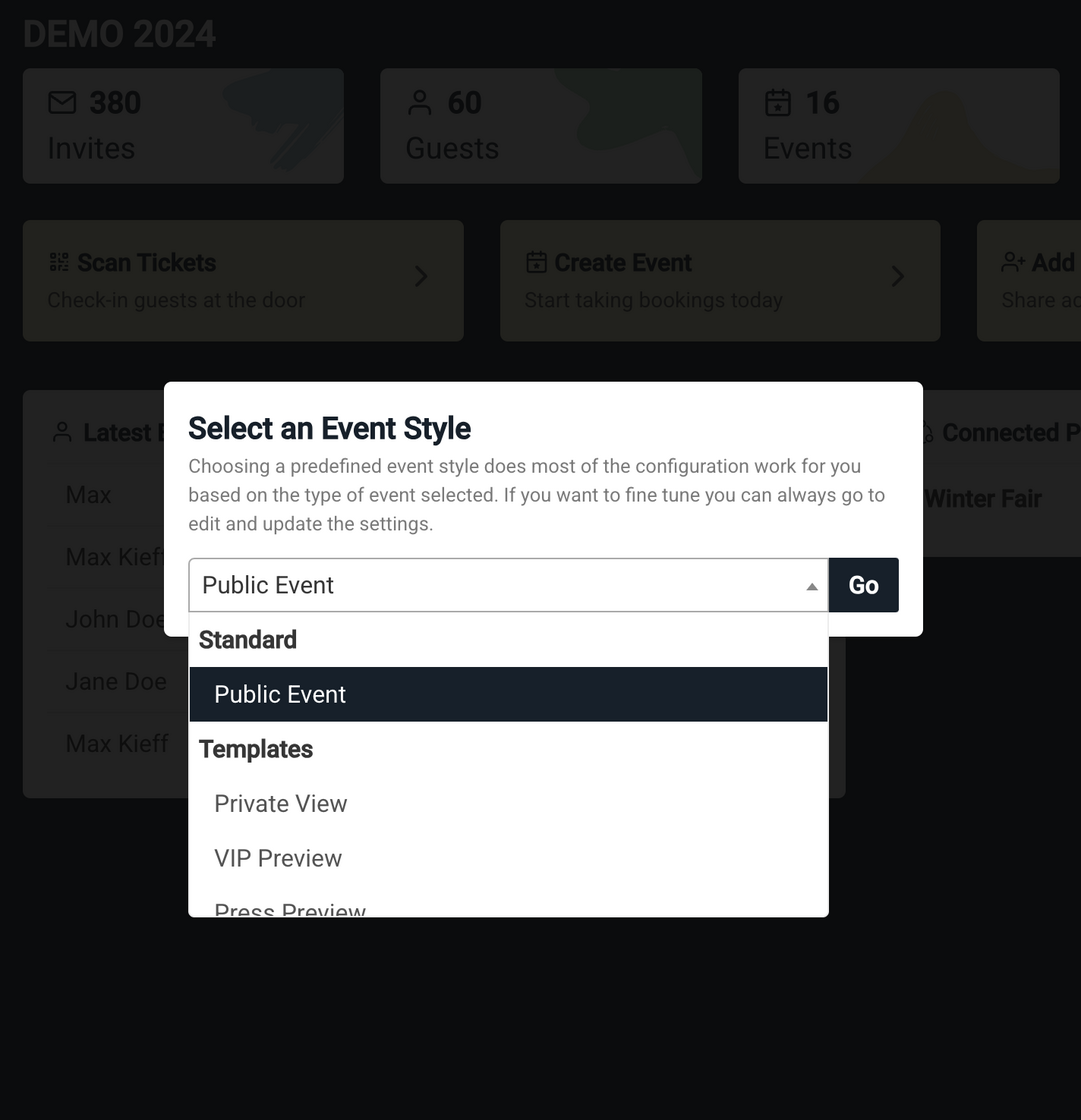This screenshot has width=1081, height=1120.
Task: Click the add-person icon on the Add card
Action: [1013, 262]
